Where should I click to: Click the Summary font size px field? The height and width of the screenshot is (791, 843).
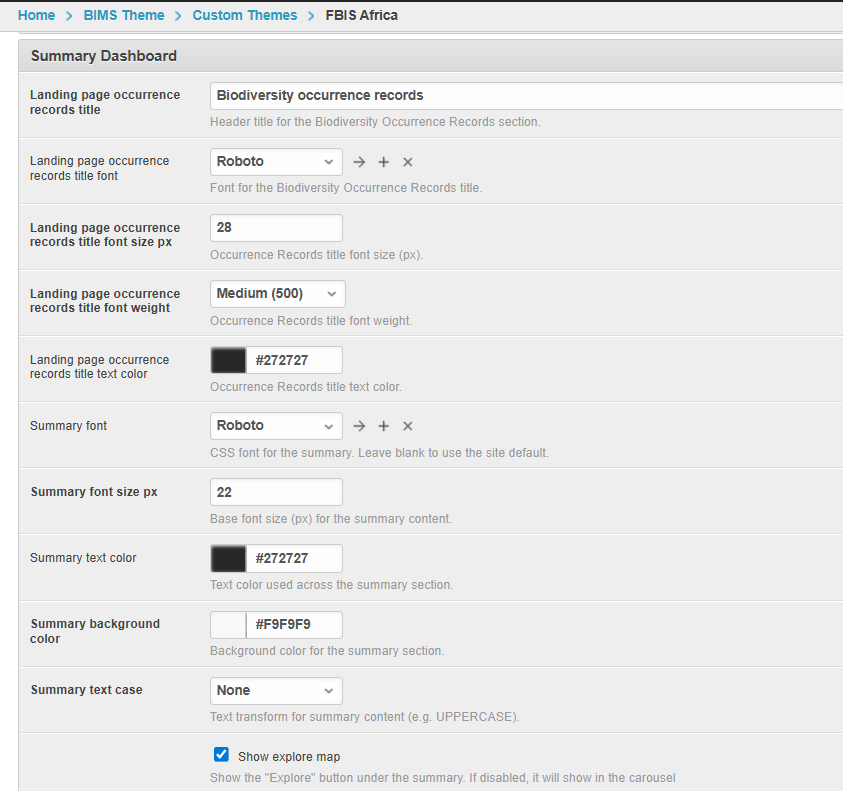276,492
